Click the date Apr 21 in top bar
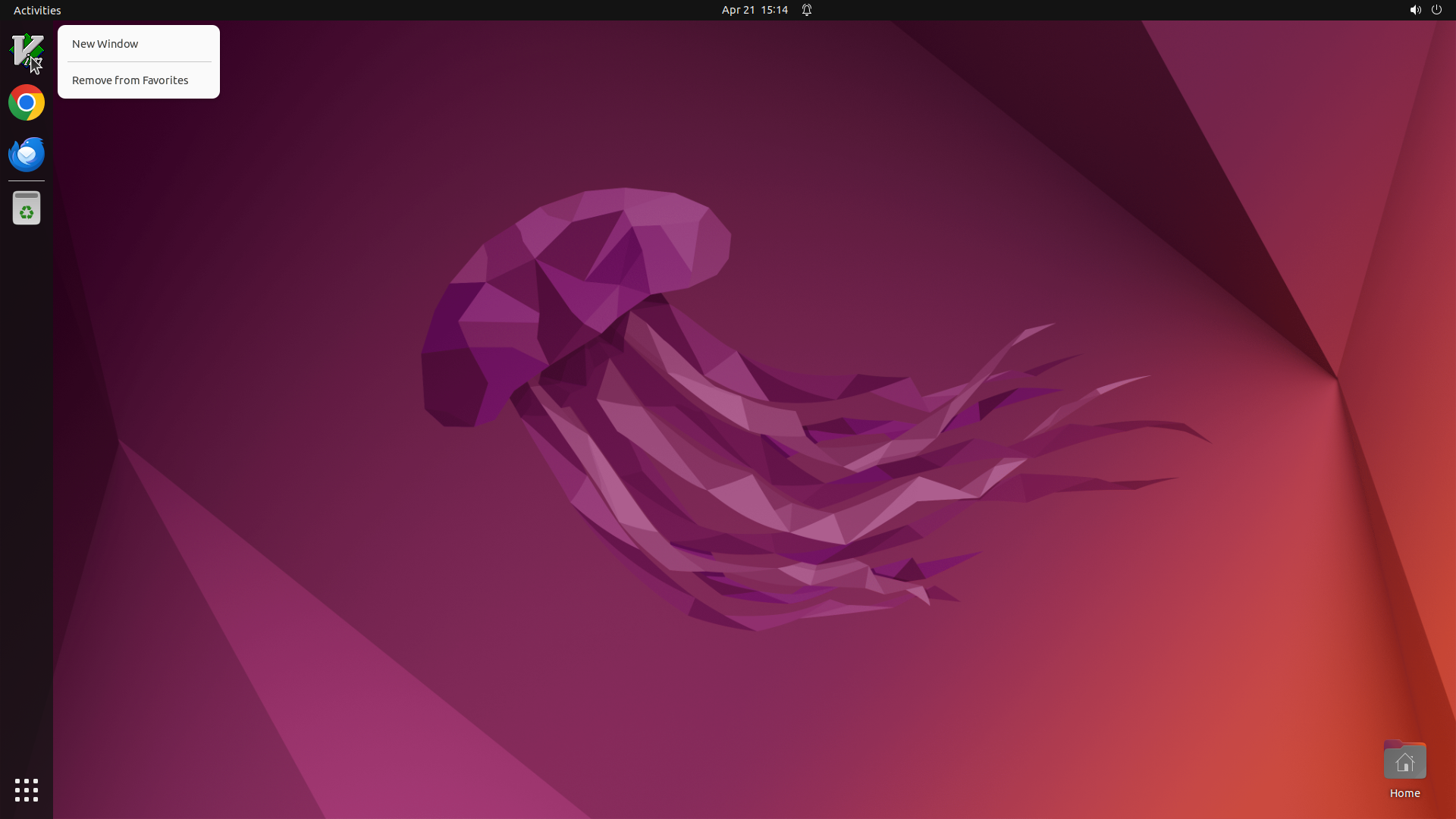 coord(738,10)
